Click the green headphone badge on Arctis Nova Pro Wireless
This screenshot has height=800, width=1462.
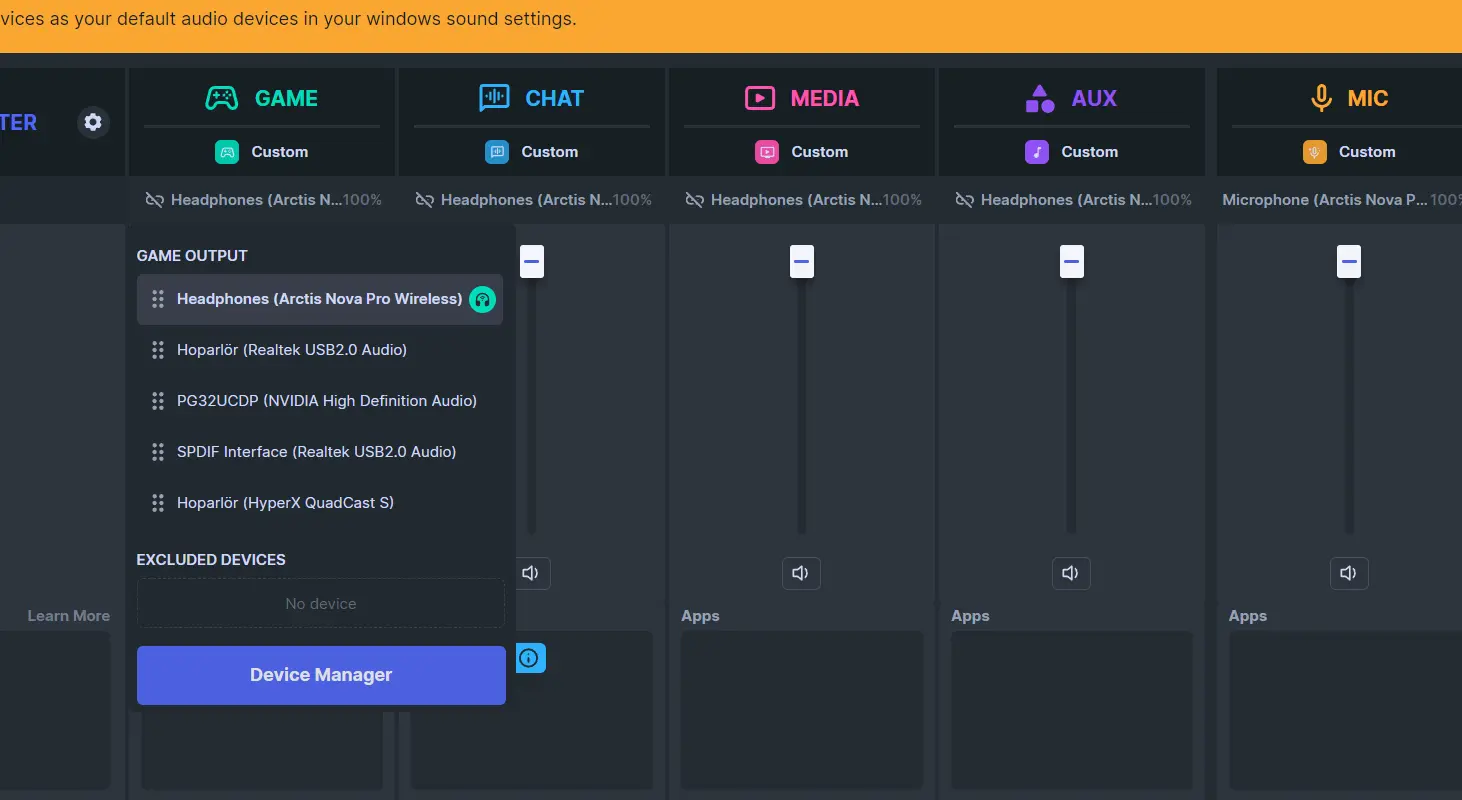483,299
